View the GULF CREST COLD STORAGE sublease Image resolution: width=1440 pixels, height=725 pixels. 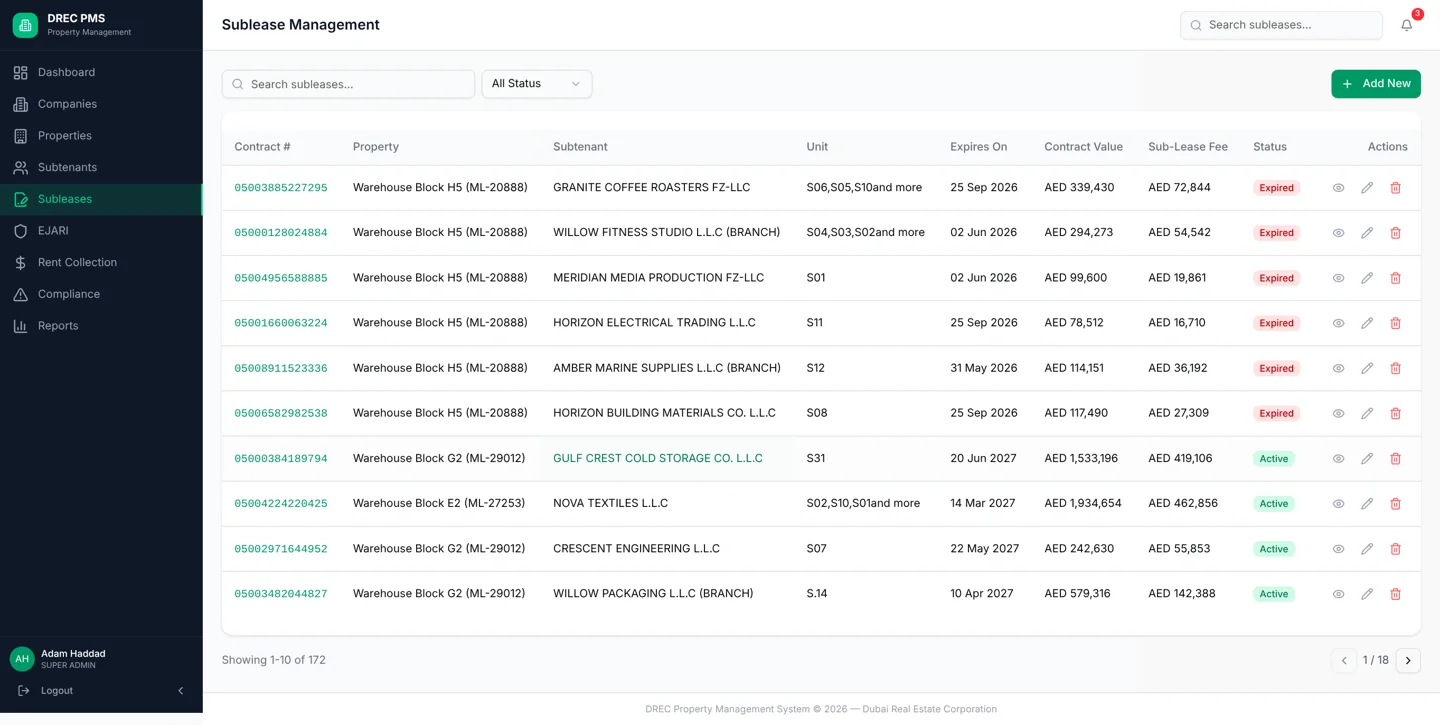(x=1338, y=459)
